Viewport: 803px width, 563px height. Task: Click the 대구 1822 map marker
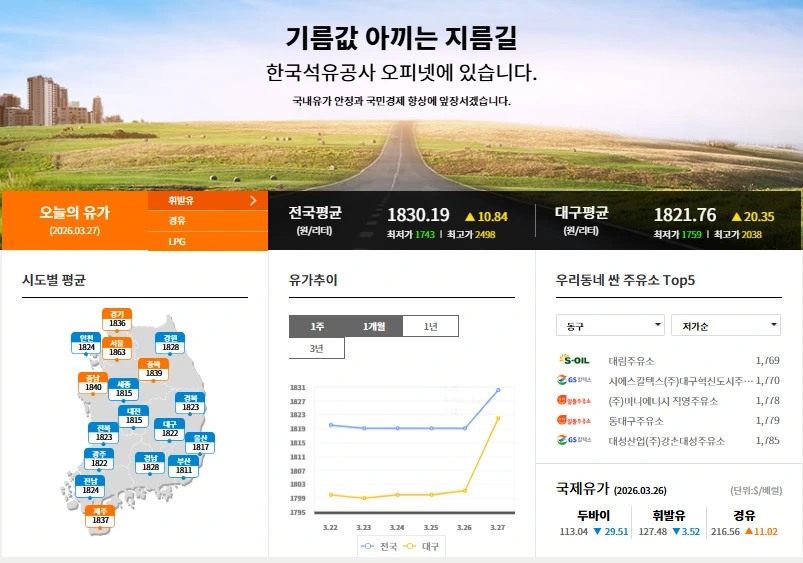(170, 429)
